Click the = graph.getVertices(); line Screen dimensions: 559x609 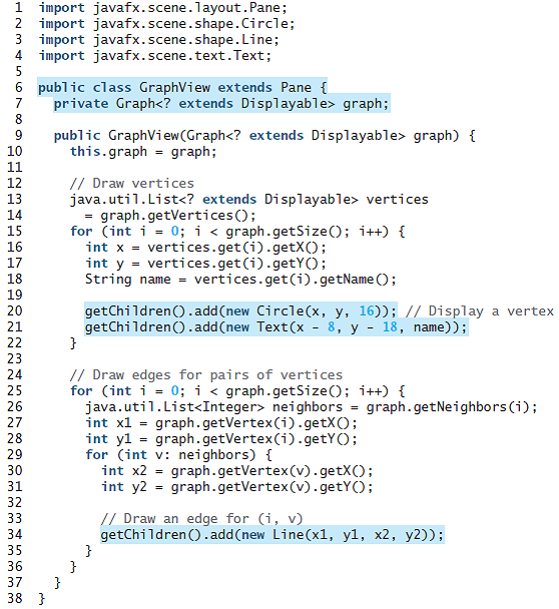[171, 215]
